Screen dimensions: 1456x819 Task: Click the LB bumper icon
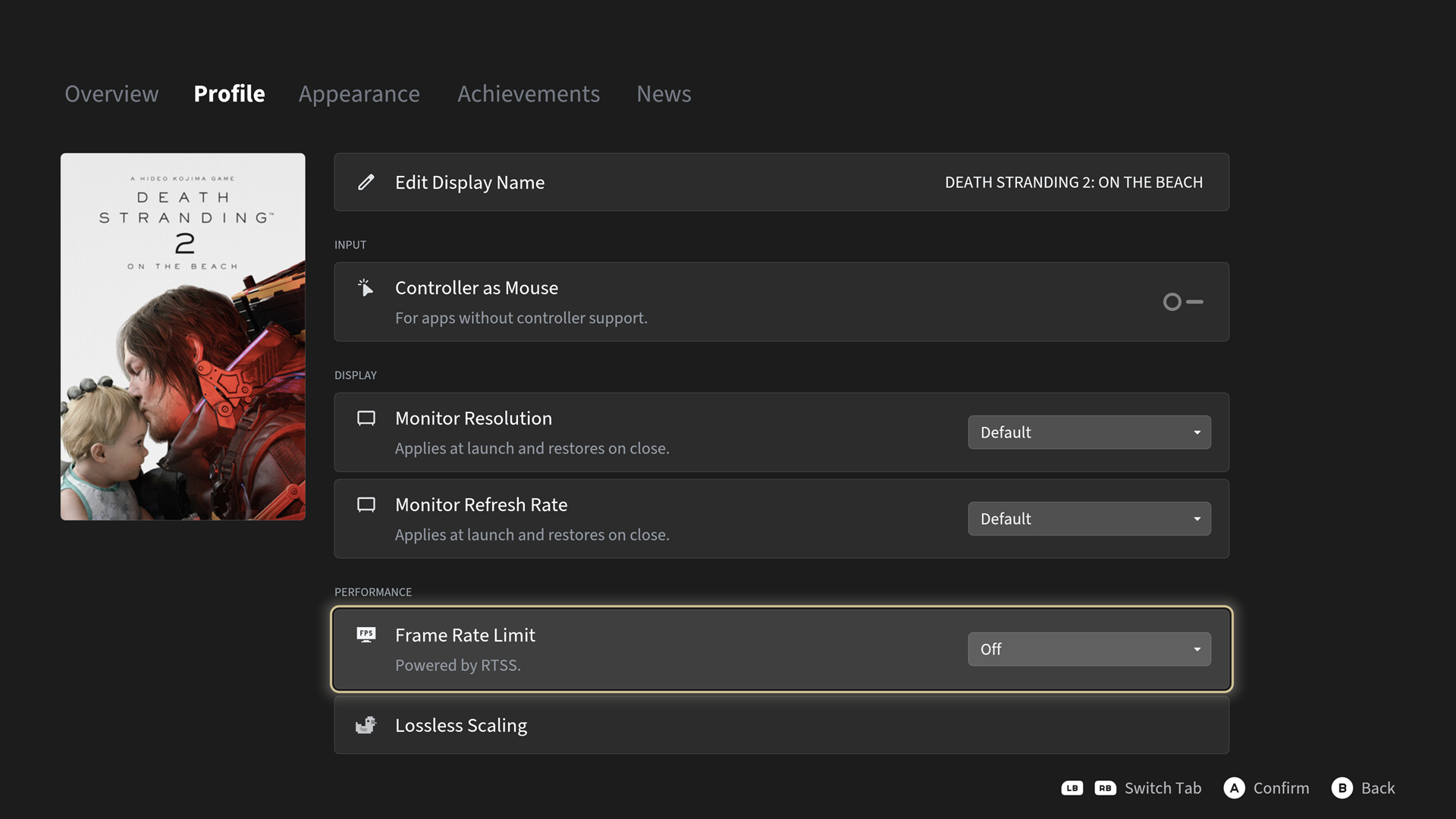tap(1072, 788)
